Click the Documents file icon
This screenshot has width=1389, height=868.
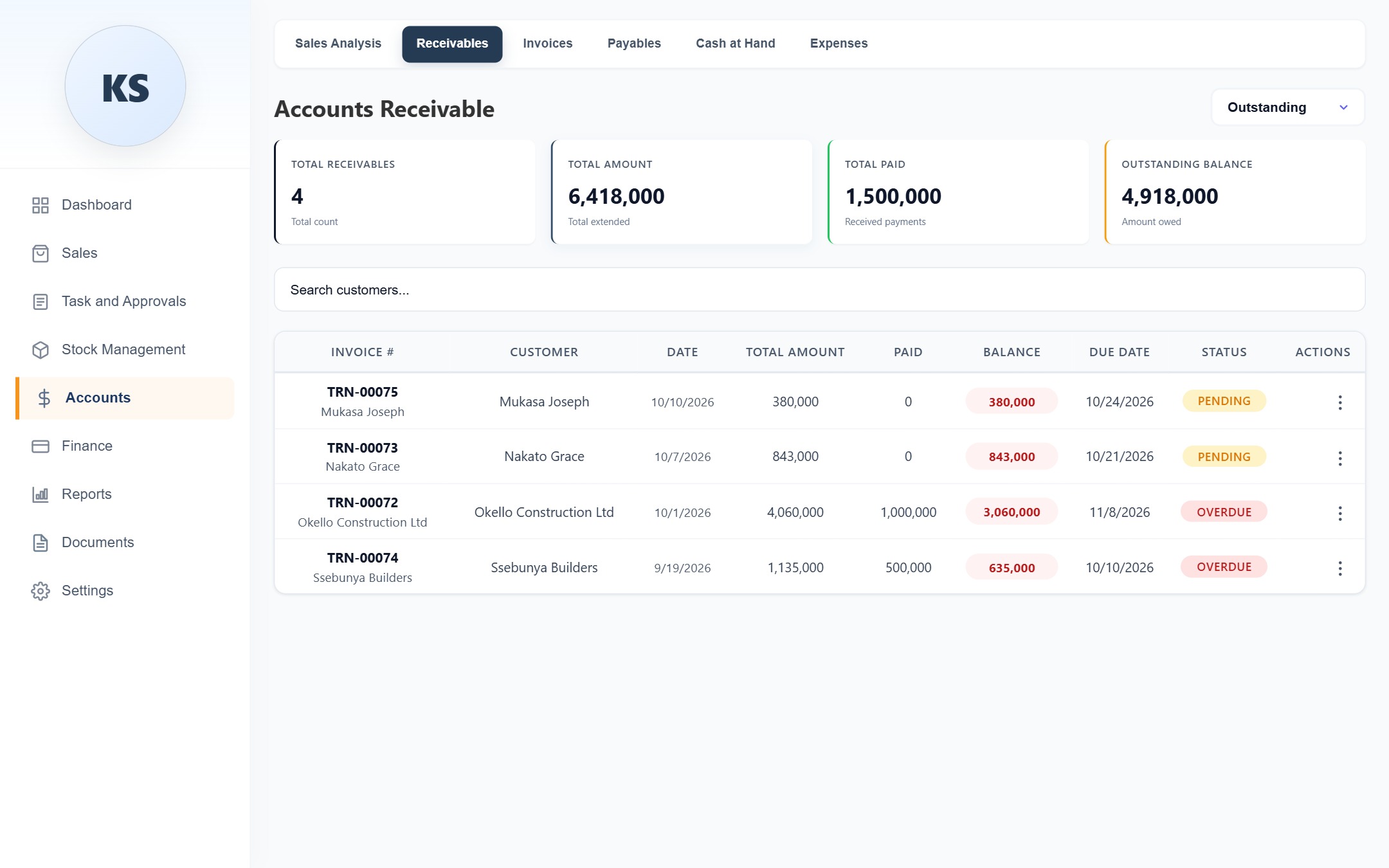tap(41, 543)
